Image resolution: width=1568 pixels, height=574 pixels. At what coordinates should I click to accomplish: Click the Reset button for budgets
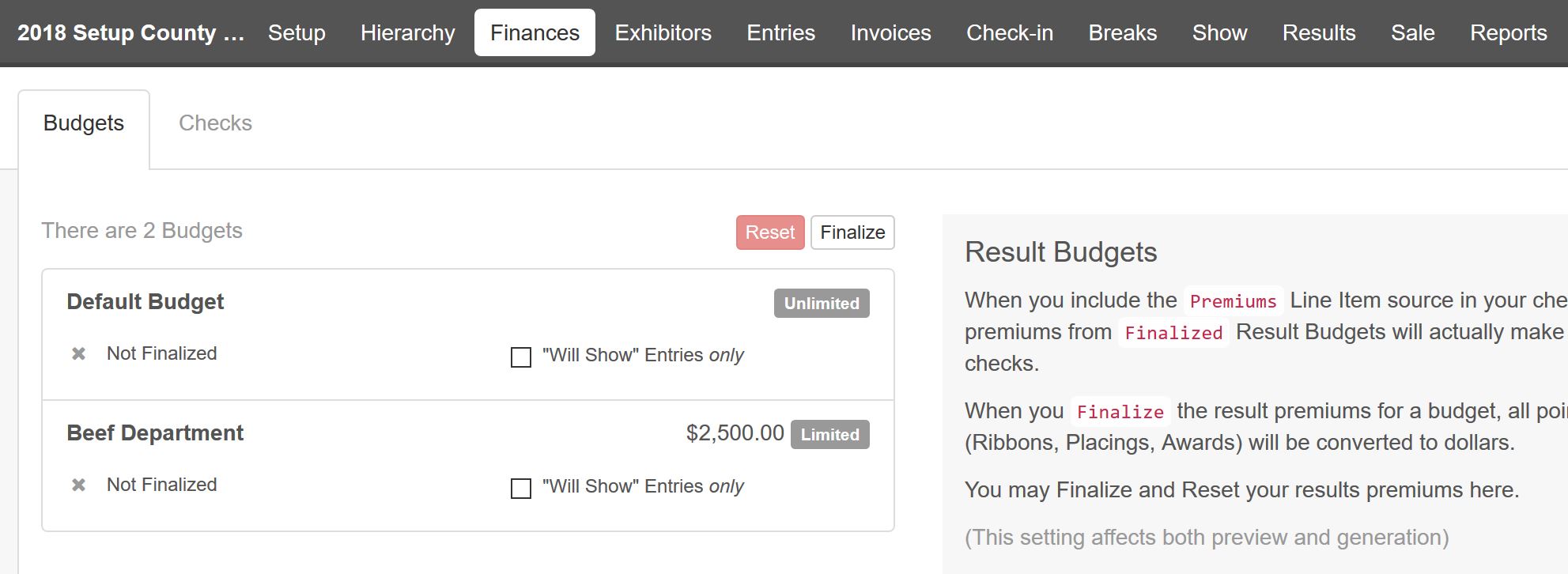tap(769, 232)
